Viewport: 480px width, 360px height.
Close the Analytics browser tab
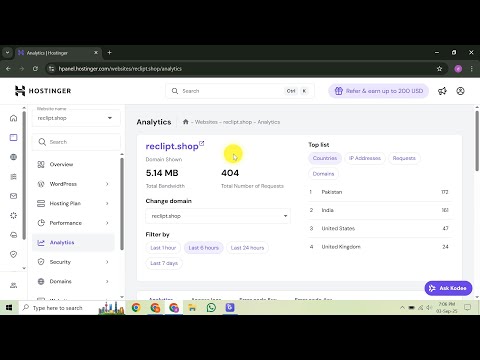pyautogui.click(x=96, y=53)
